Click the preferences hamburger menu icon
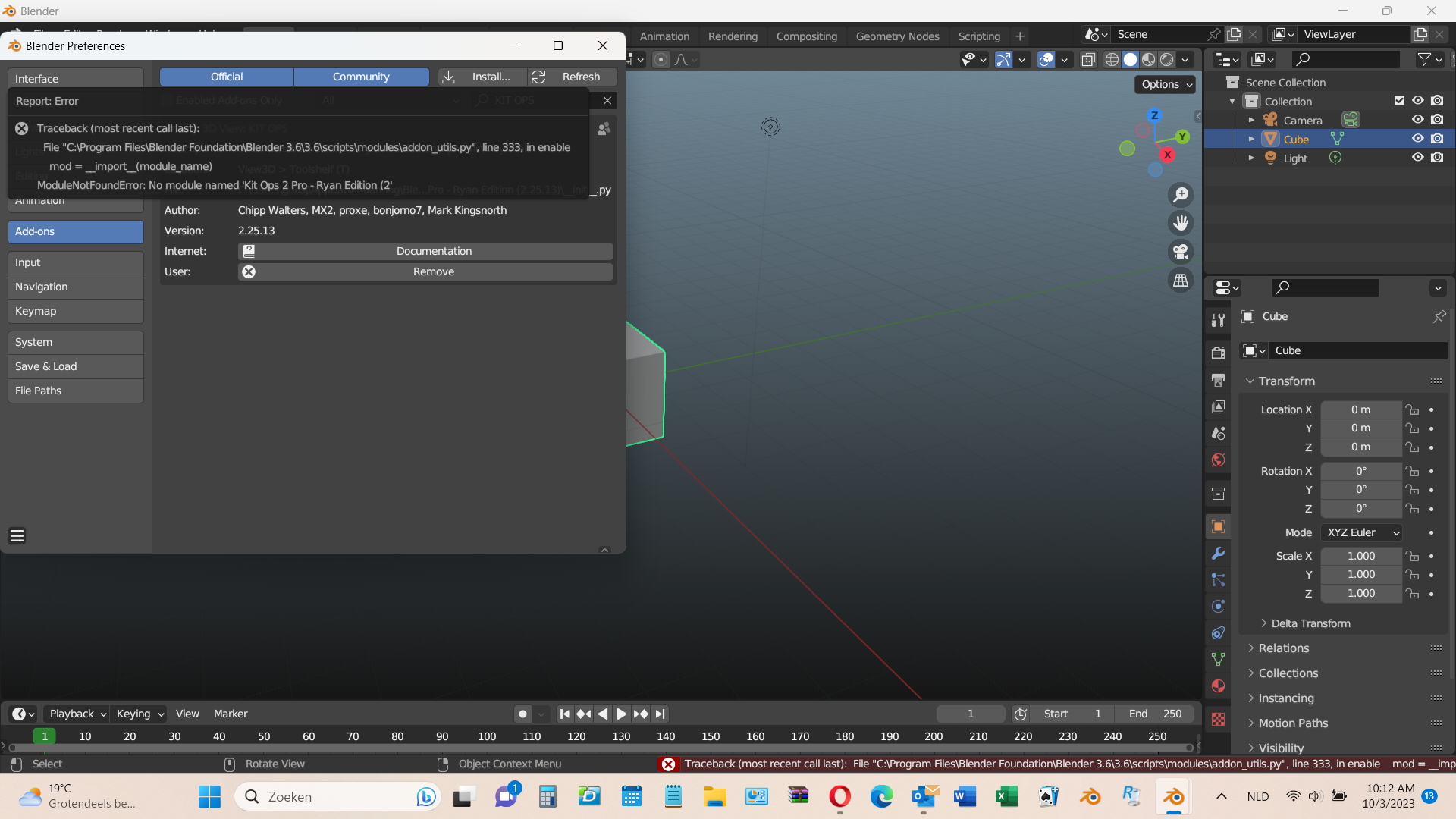This screenshot has height=819, width=1456. pyautogui.click(x=17, y=536)
